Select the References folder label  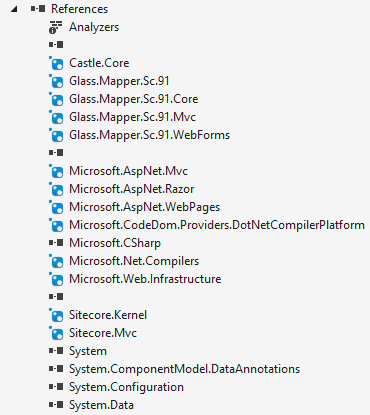pos(79,9)
